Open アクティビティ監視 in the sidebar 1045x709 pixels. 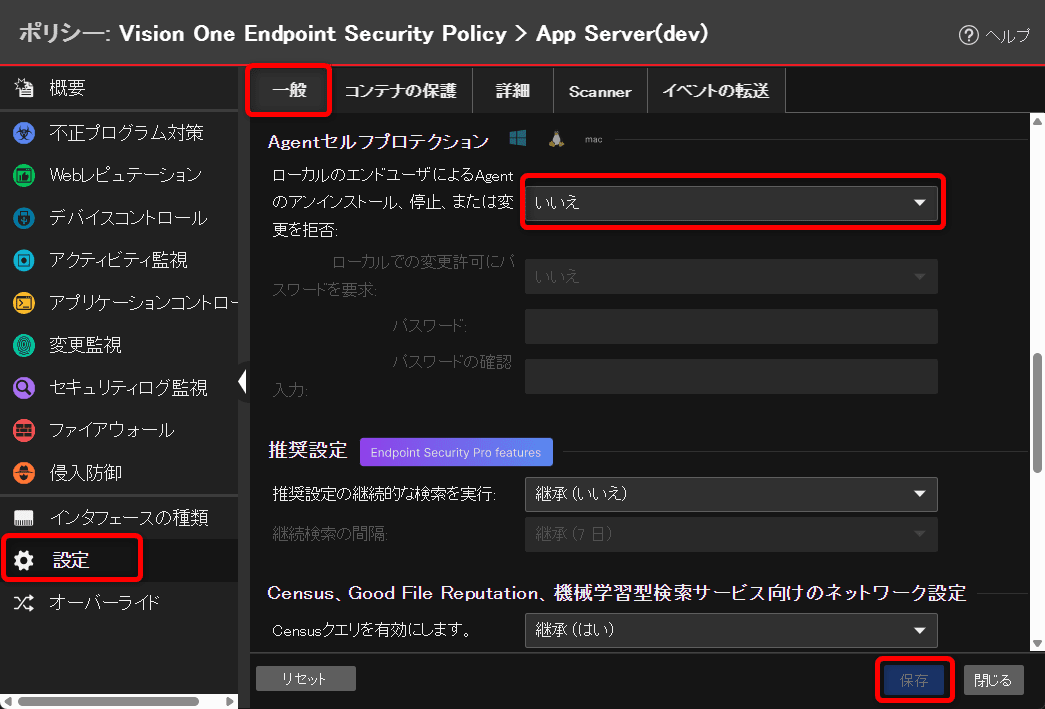119,260
